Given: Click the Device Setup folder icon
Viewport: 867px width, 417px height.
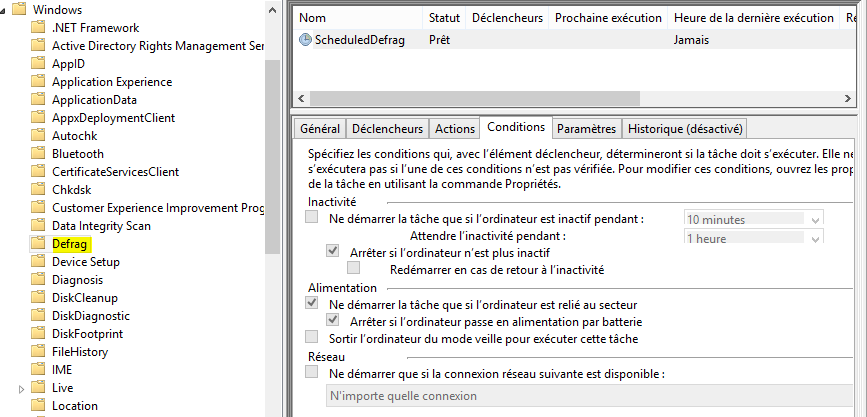Looking at the screenshot, I should [x=38, y=262].
